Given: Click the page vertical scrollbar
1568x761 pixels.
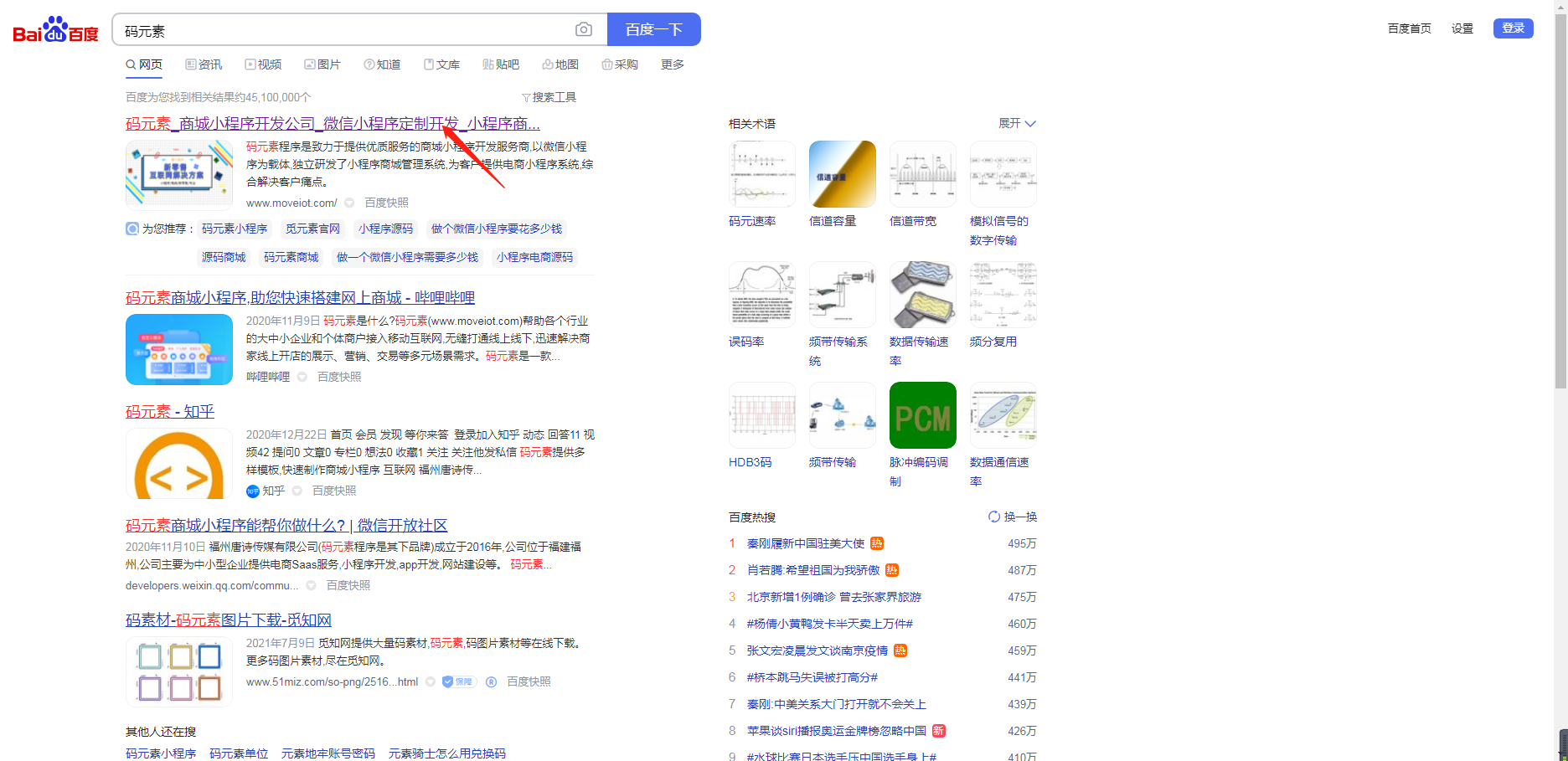Looking at the screenshot, I should click(1560, 201).
